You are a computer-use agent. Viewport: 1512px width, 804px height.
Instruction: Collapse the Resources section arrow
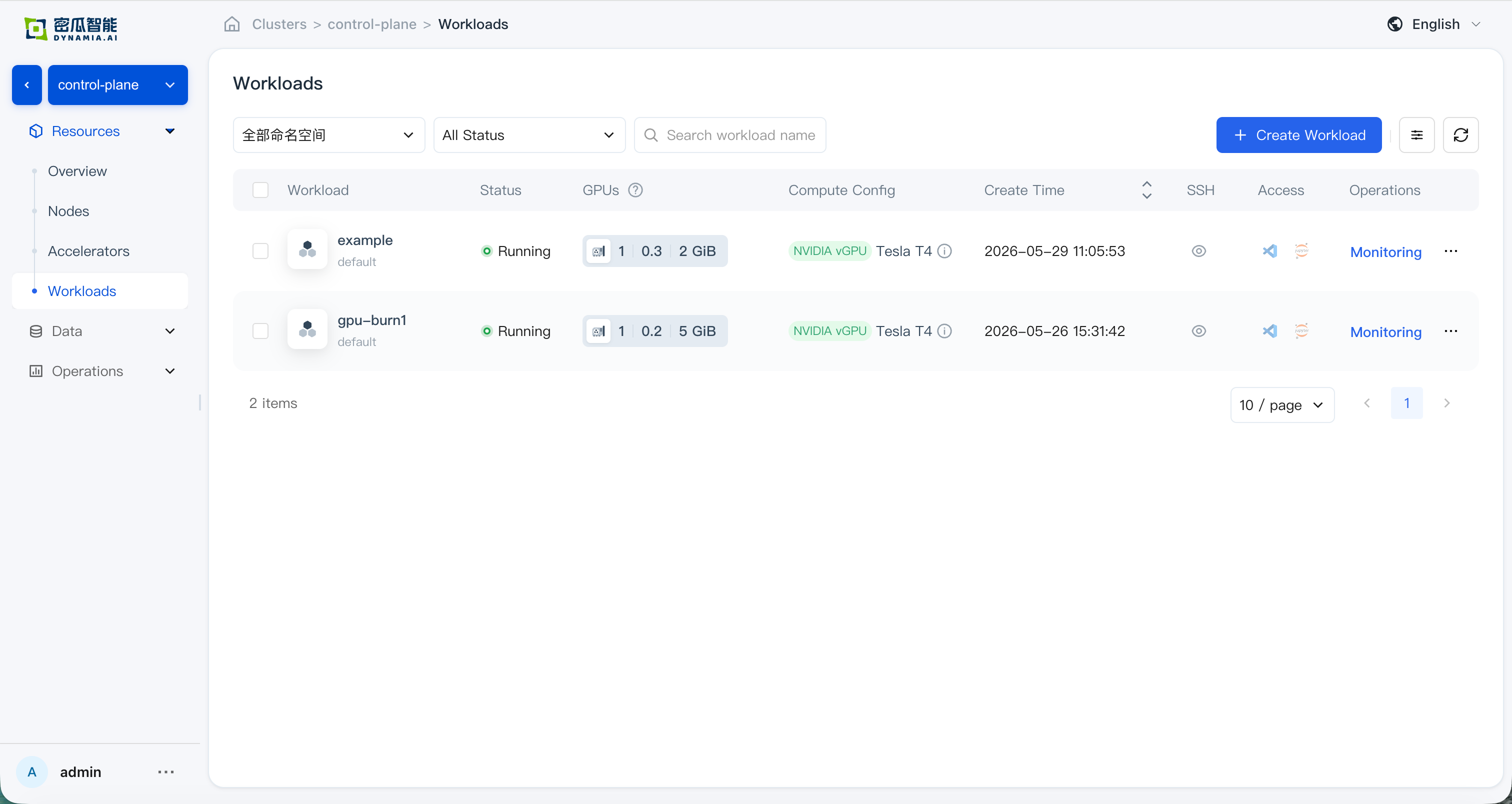(x=169, y=131)
